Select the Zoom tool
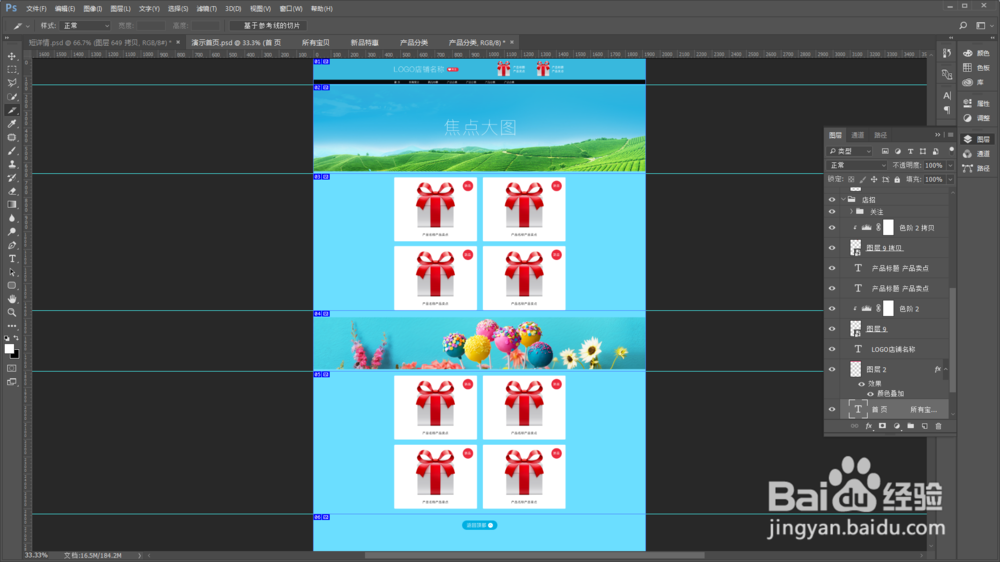The width and height of the screenshot is (1000, 562). click(x=11, y=313)
